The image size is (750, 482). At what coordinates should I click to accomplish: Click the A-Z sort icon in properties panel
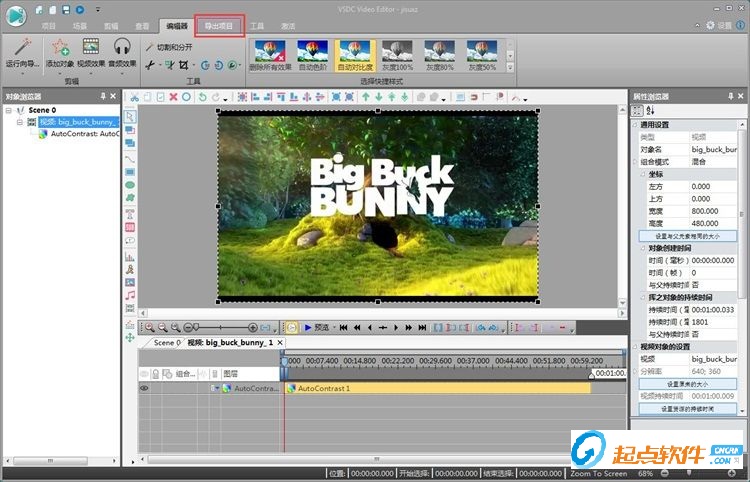coord(650,110)
